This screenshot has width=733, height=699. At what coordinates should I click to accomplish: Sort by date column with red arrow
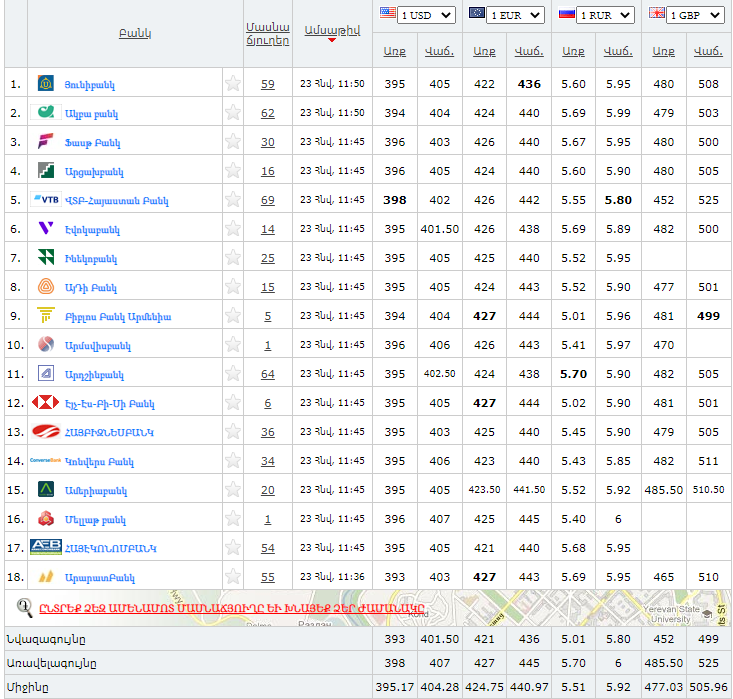(x=332, y=31)
